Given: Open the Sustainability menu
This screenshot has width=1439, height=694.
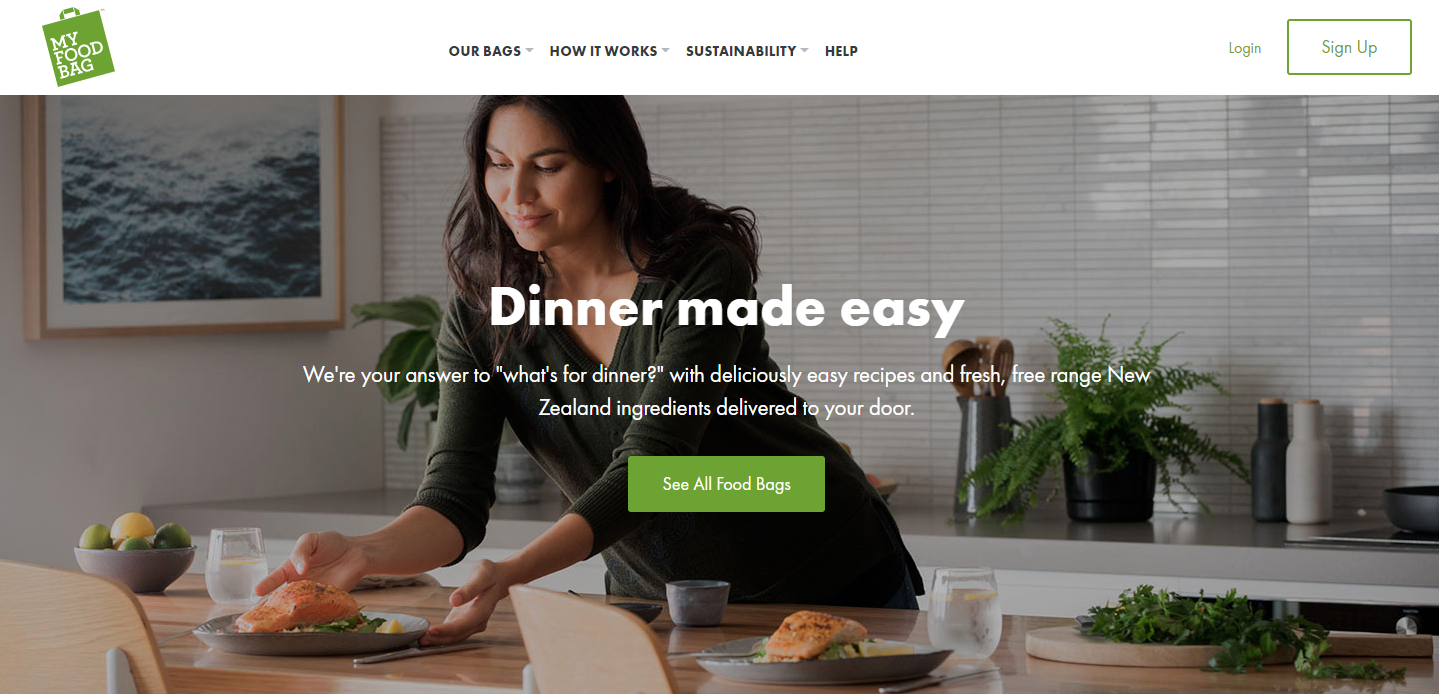Looking at the screenshot, I should point(741,51).
